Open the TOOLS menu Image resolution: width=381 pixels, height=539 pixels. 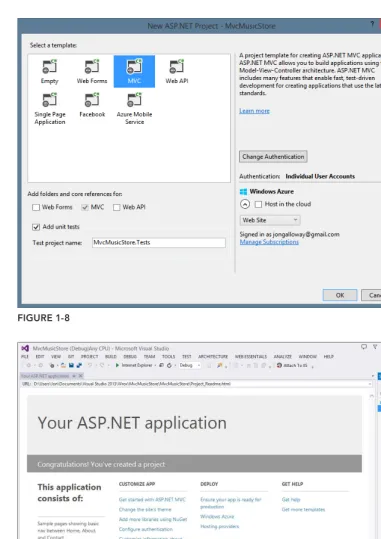click(x=168, y=357)
